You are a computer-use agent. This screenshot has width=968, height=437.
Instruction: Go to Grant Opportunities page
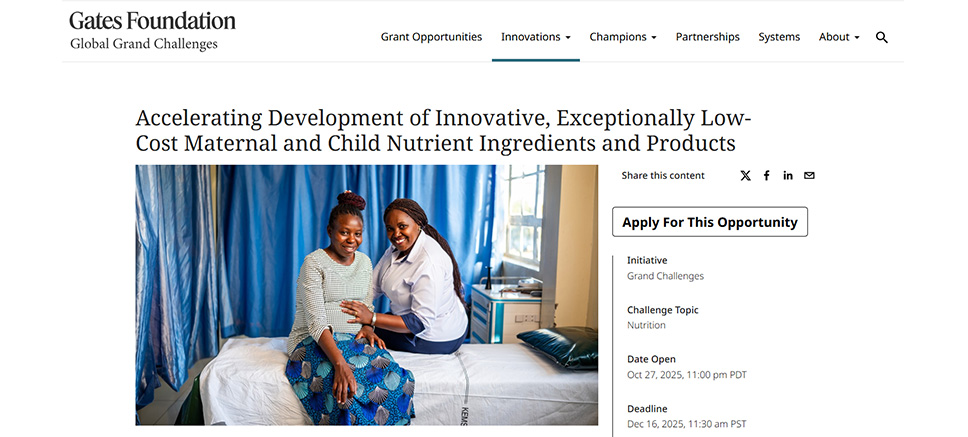pyautogui.click(x=431, y=37)
